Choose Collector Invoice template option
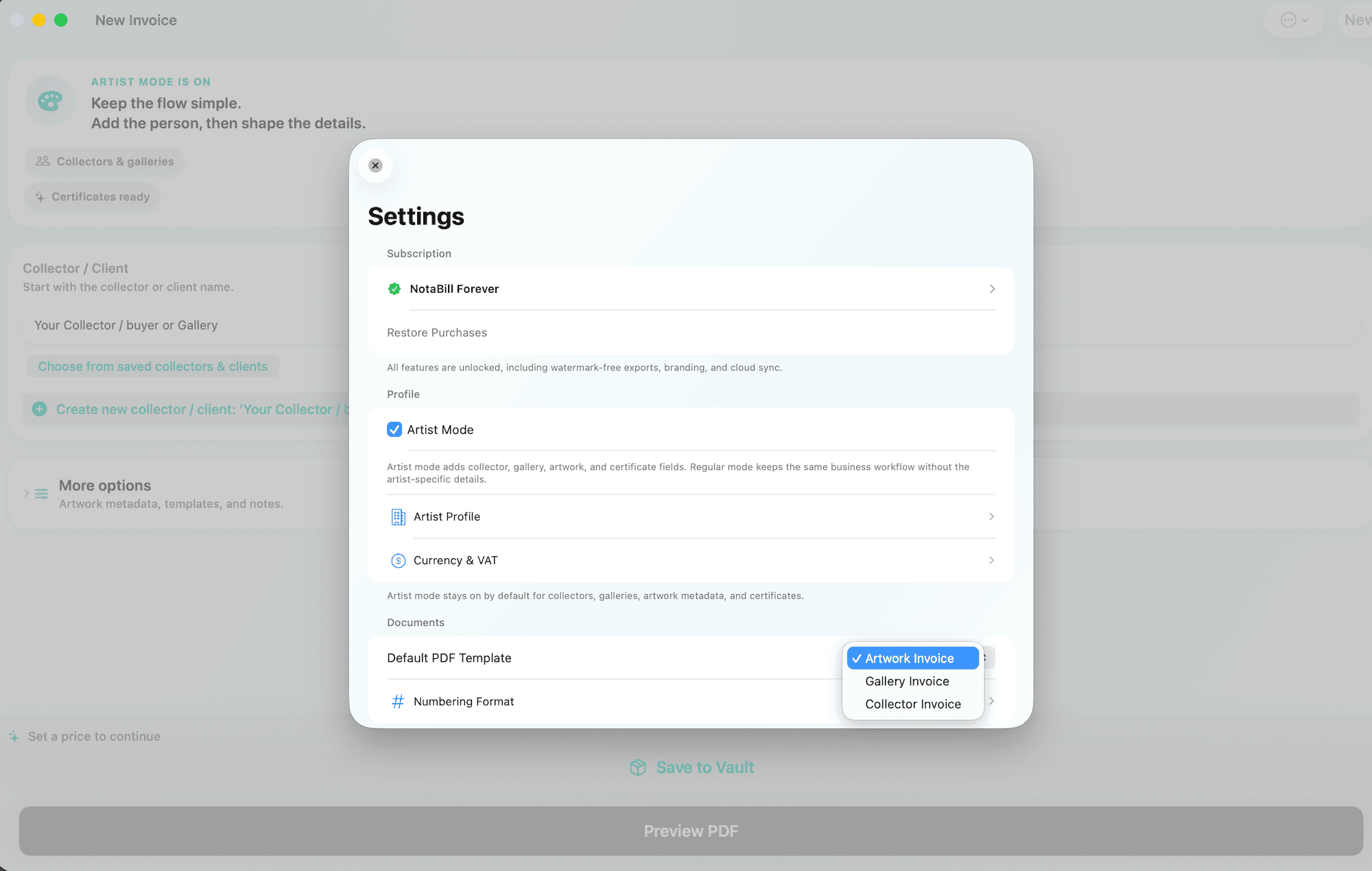This screenshot has width=1372, height=871. [912, 704]
